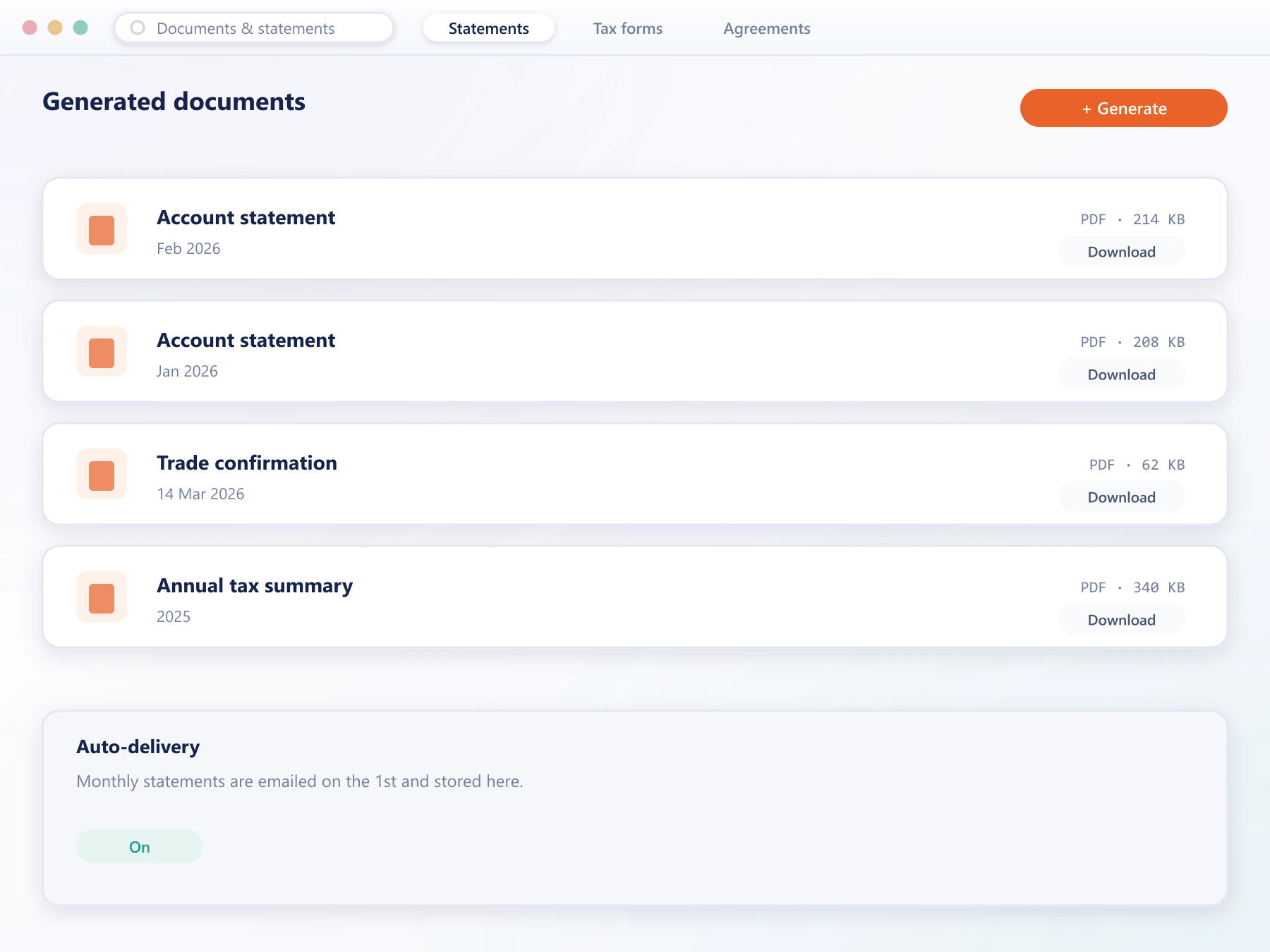Turn off the Auto-delivery On toggle
The image size is (1270, 952).
(x=140, y=846)
